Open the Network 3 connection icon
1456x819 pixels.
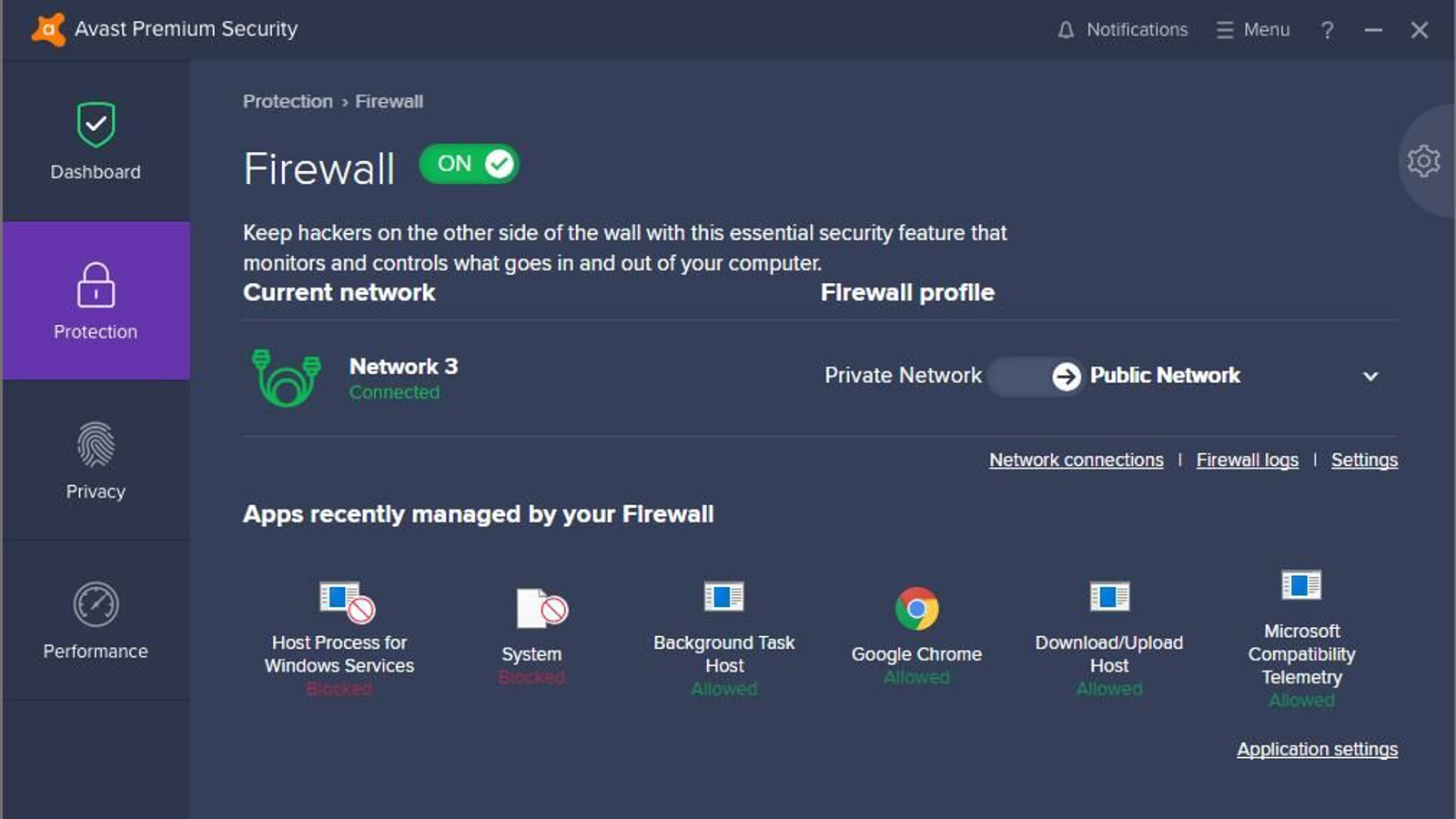point(285,375)
